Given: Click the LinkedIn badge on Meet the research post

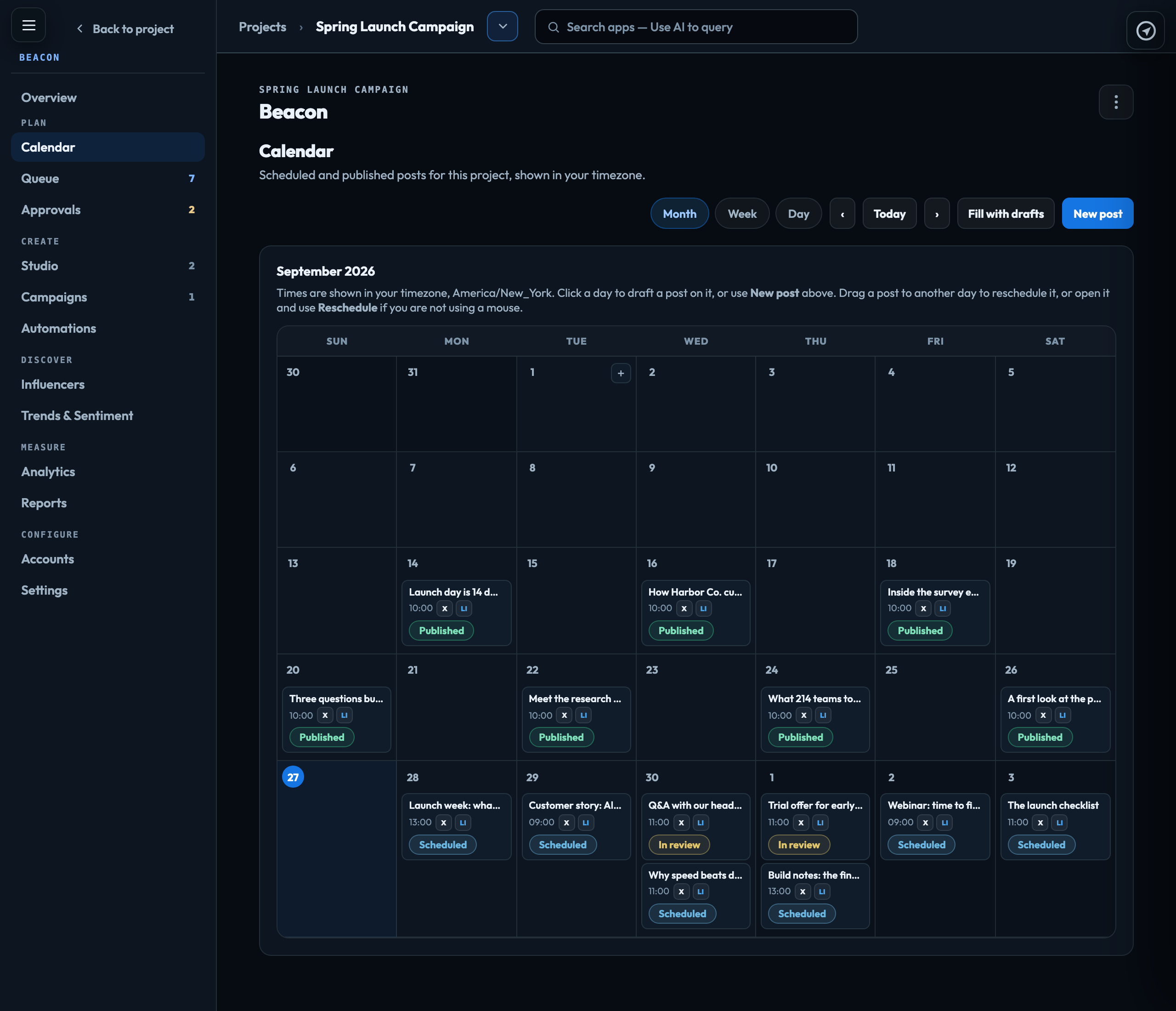Looking at the screenshot, I should [x=583, y=715].
